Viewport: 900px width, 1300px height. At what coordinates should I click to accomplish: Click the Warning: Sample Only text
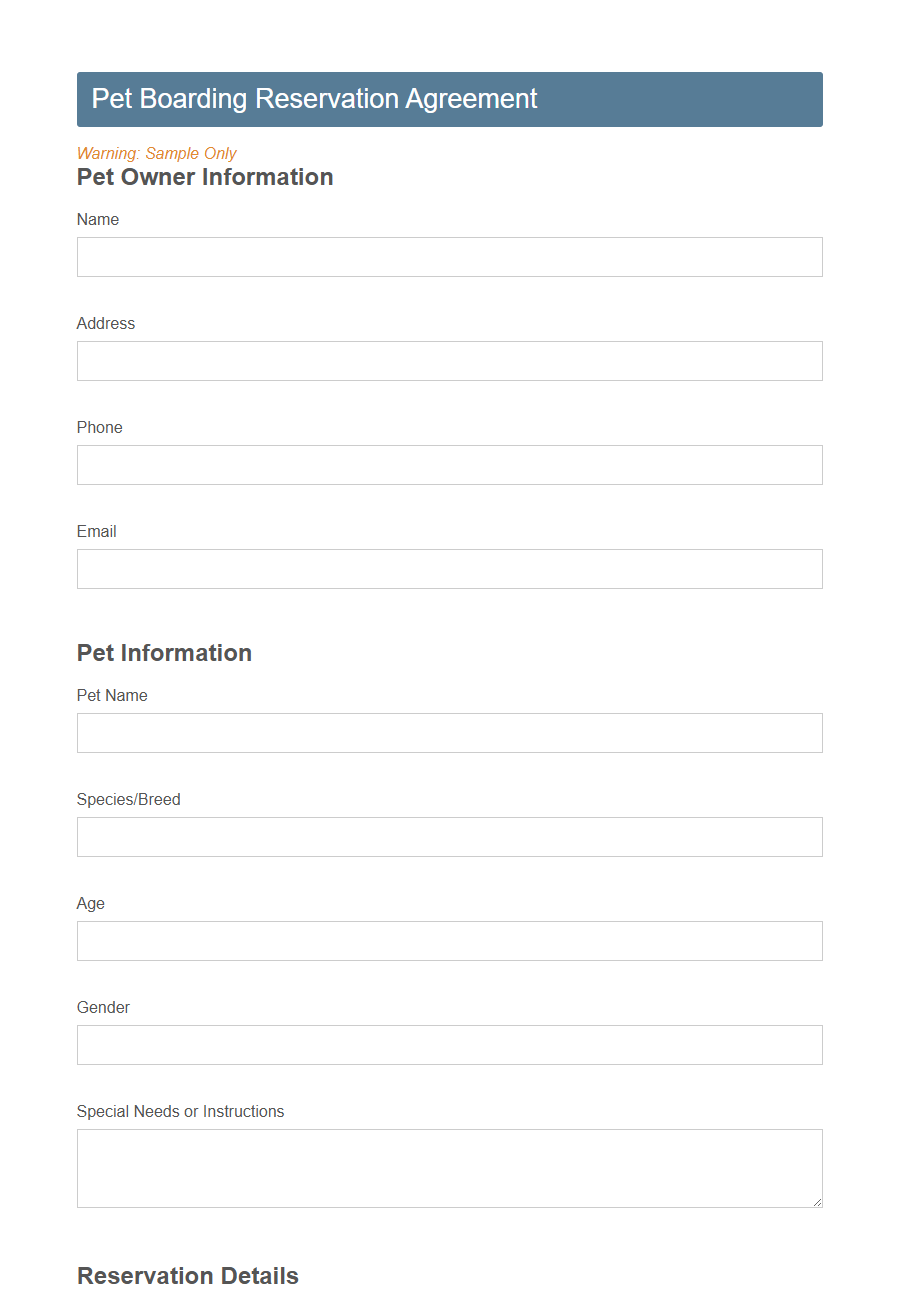click(156, 153)
